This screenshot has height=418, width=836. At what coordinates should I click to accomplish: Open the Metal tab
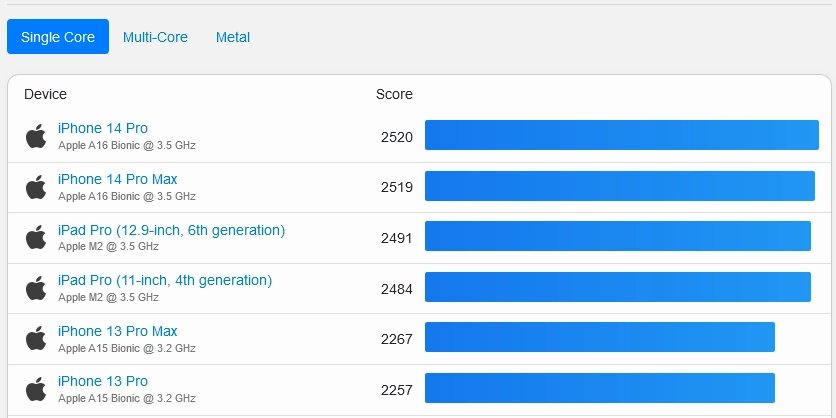pyautogui.click(x=232, y=37)
